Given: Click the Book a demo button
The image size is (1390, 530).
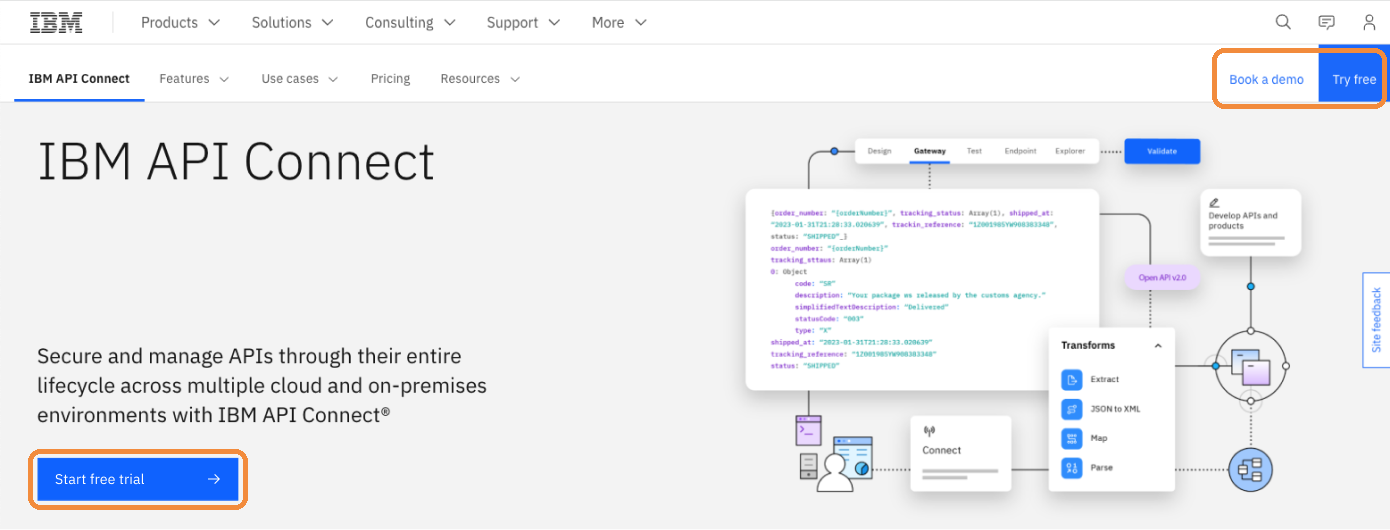Looking at the screenshot, I should pos(1266,79).
